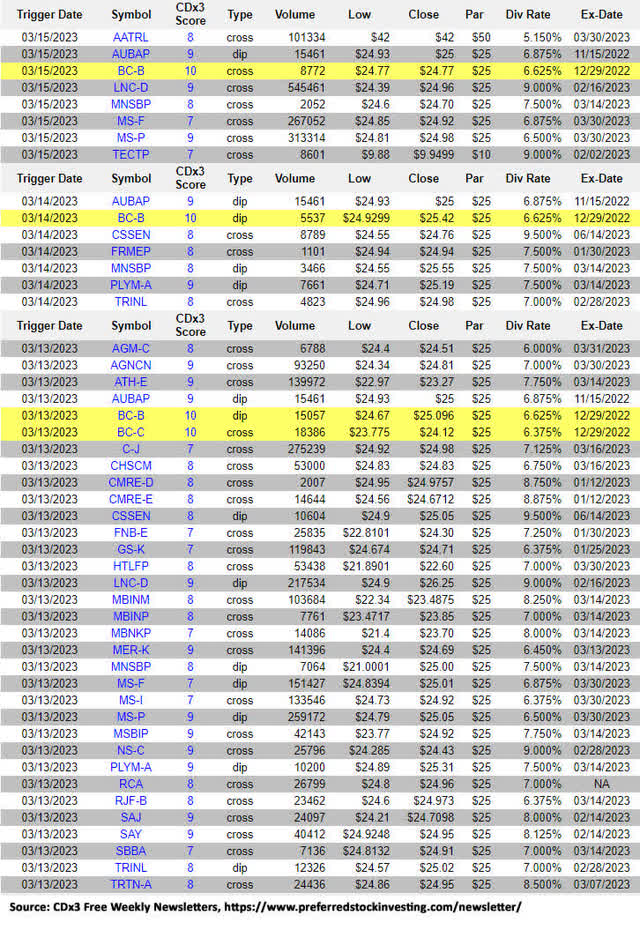Click BC-B symbol in the 03/15/2023 row
This screenshot has width=640, height=930.
[130, 71]
